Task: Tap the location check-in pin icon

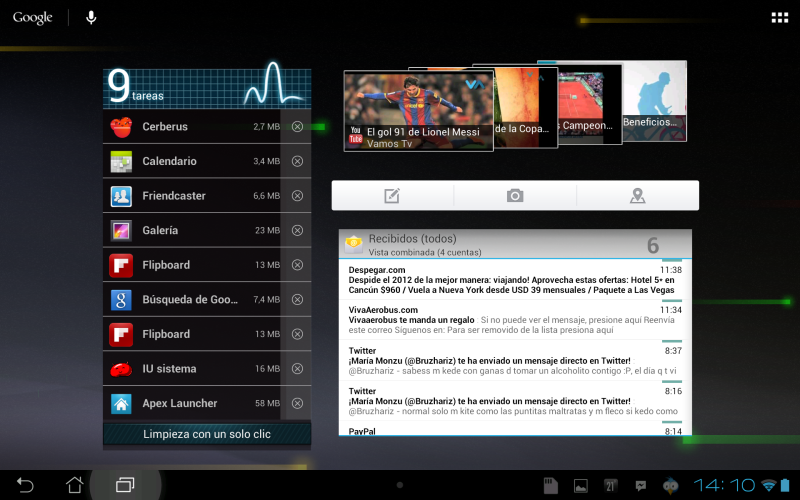Action: coord(637,196)
